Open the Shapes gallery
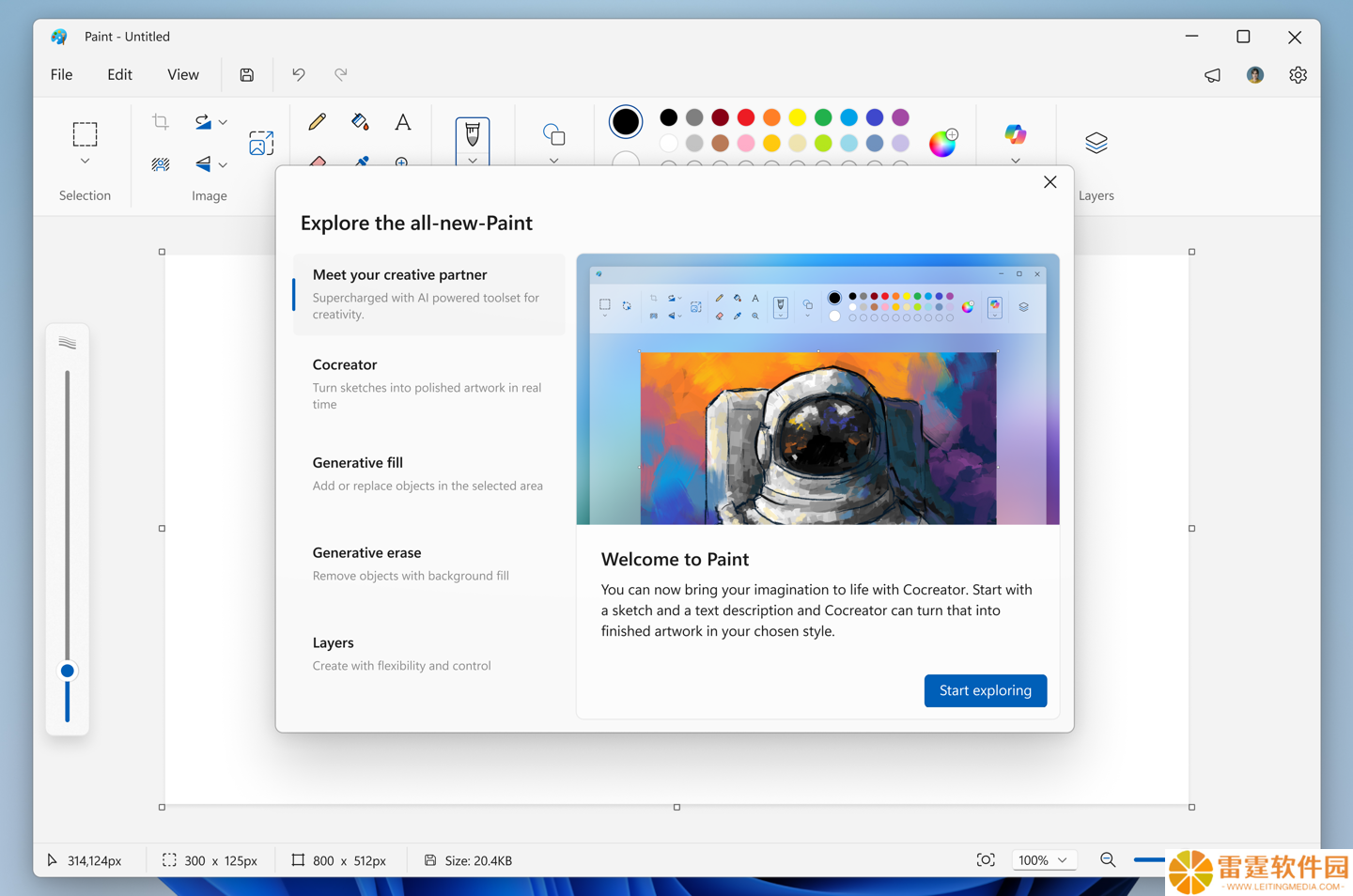 (x=553, y=134)
